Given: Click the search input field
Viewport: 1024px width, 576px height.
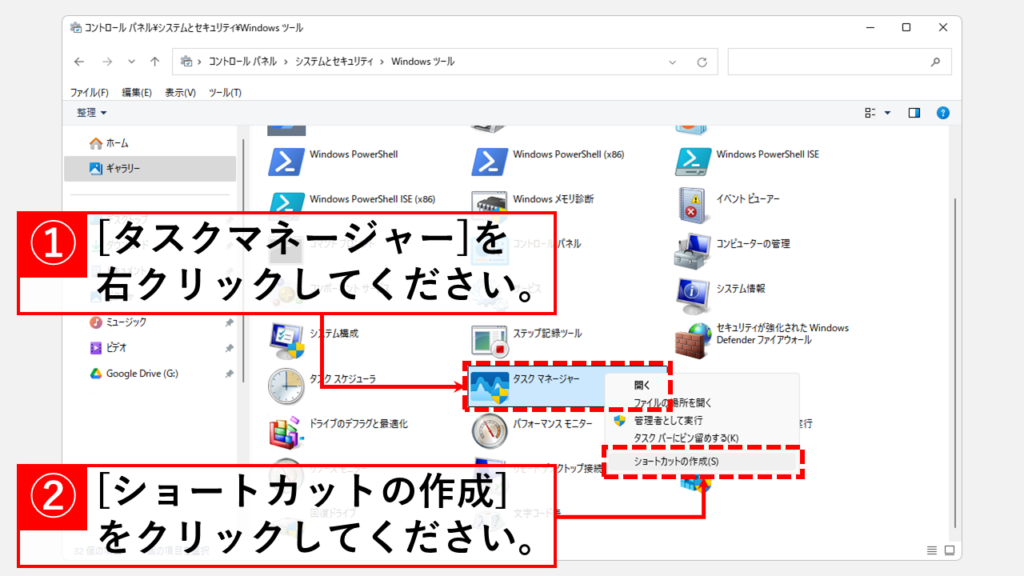Looking at the screenshot, I should coord(828,62).
